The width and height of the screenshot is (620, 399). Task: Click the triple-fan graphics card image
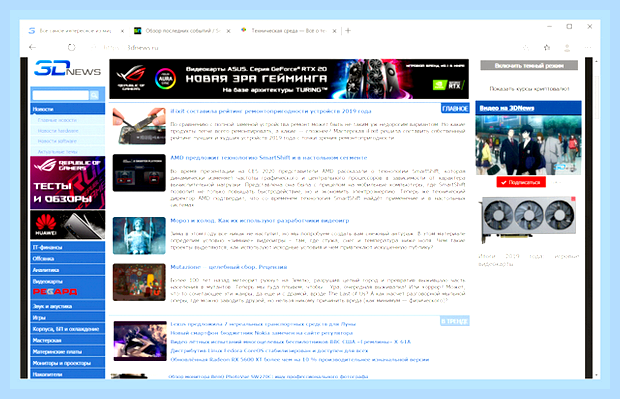528,219
